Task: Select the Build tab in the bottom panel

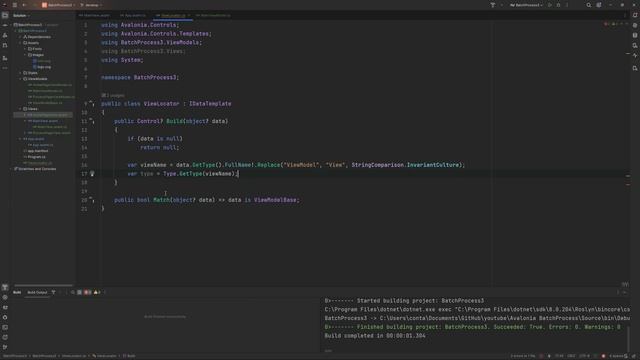Action: (x=17, y=292)
